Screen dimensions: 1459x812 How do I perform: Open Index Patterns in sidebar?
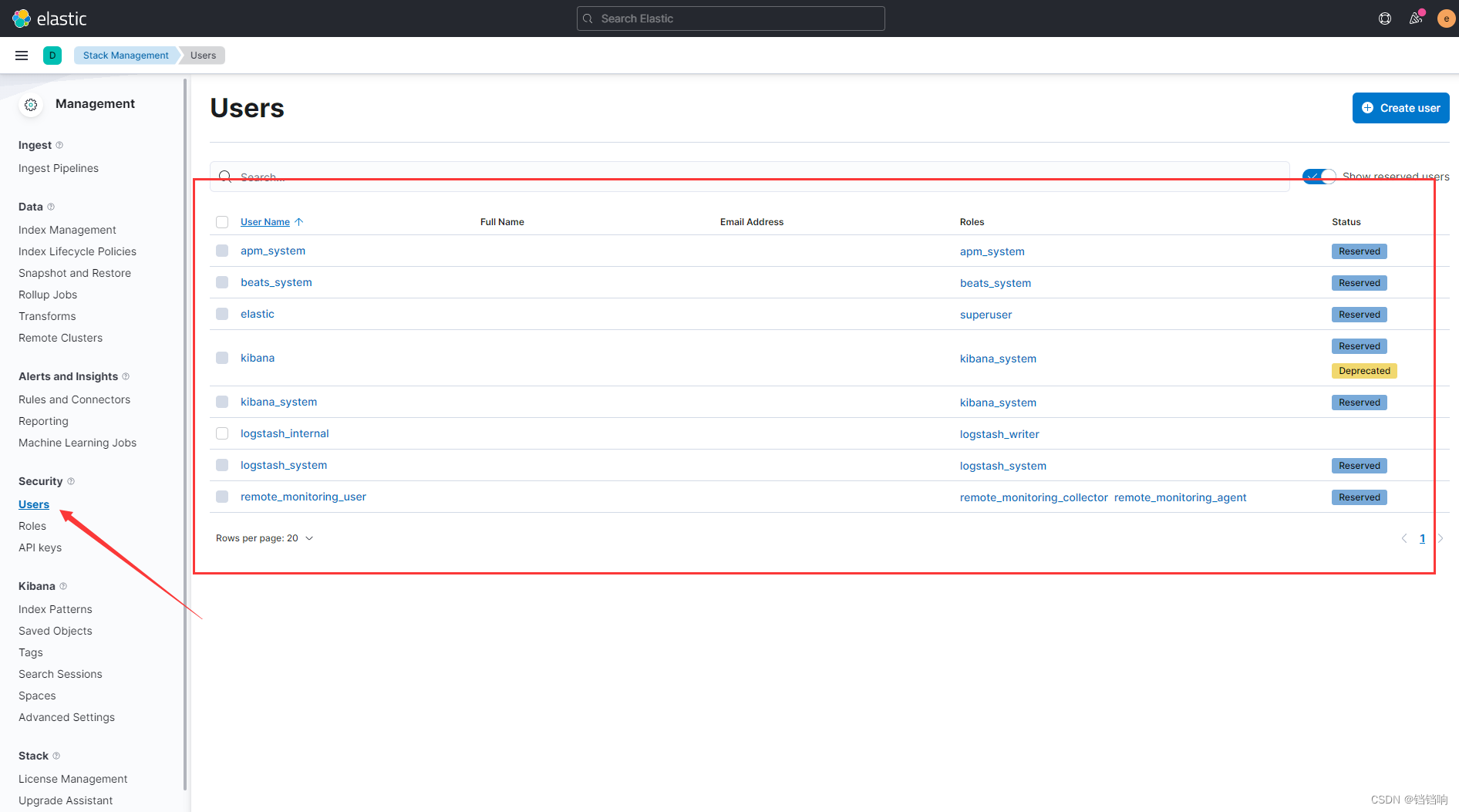[x=56, y=609]
